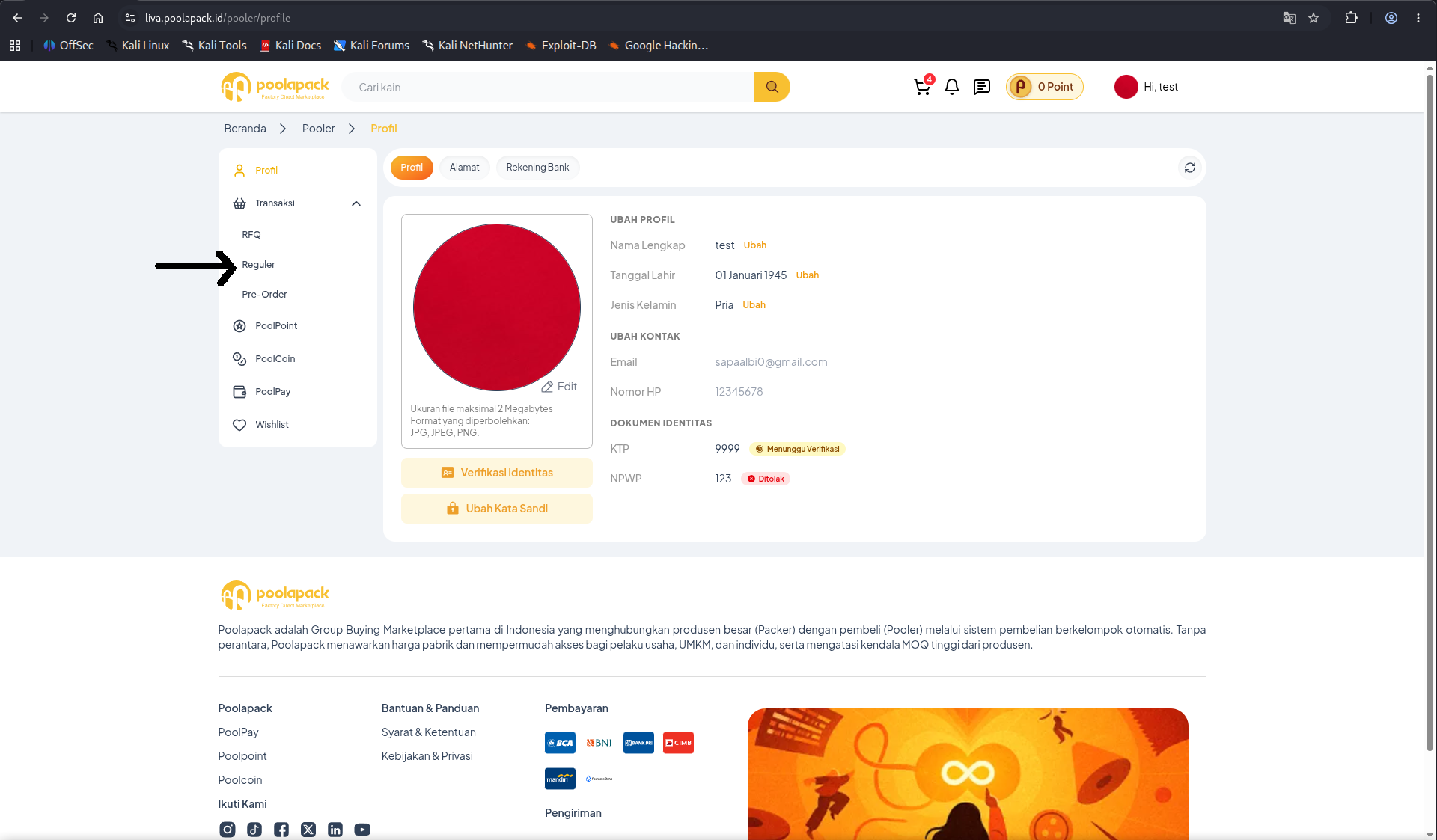Click Ubah next to Jenis Kelamin
This screenshot has width=1437, height=840.
coord(754,305)
